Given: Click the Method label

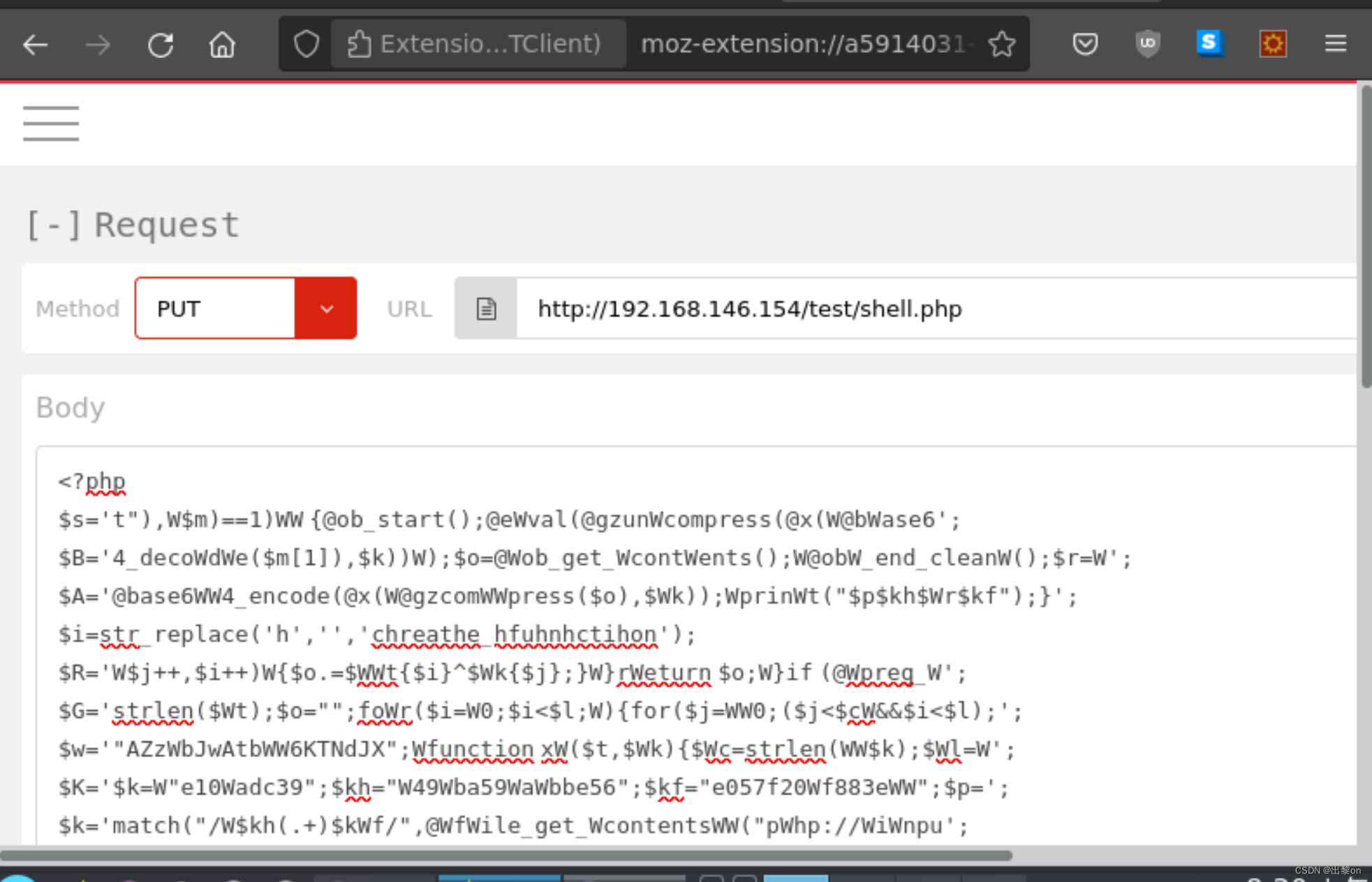Looking at the screenshot, I should click(78, 309).
